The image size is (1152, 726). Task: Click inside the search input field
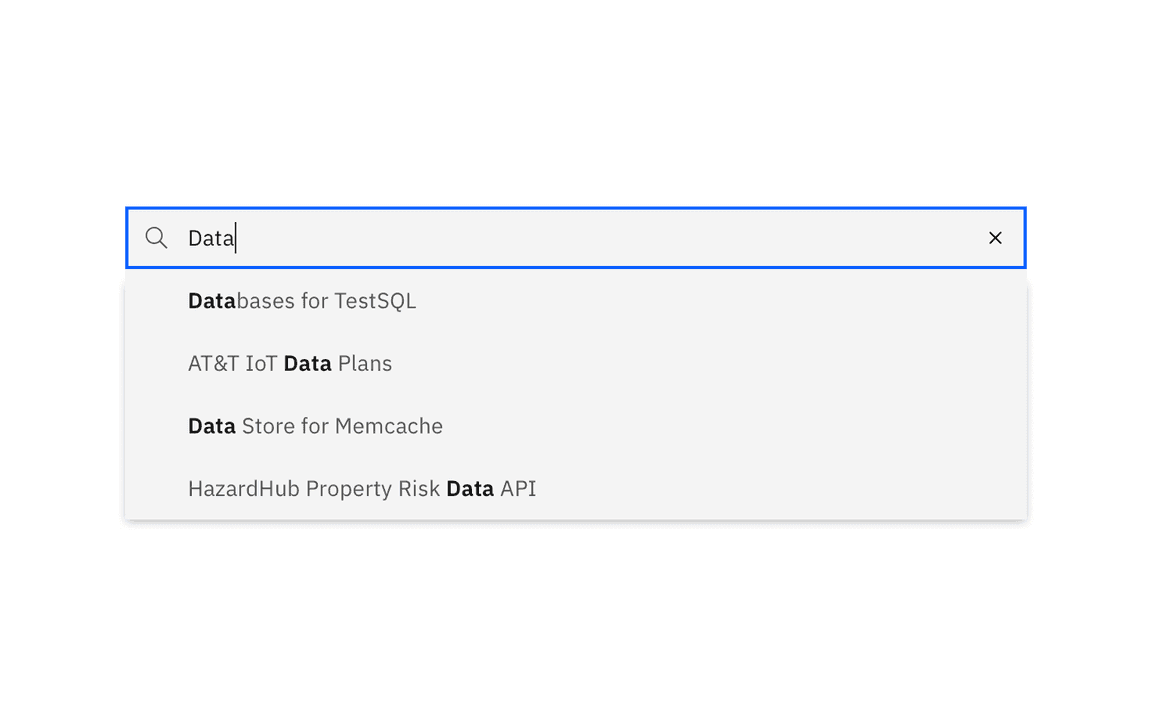[500, 238]
